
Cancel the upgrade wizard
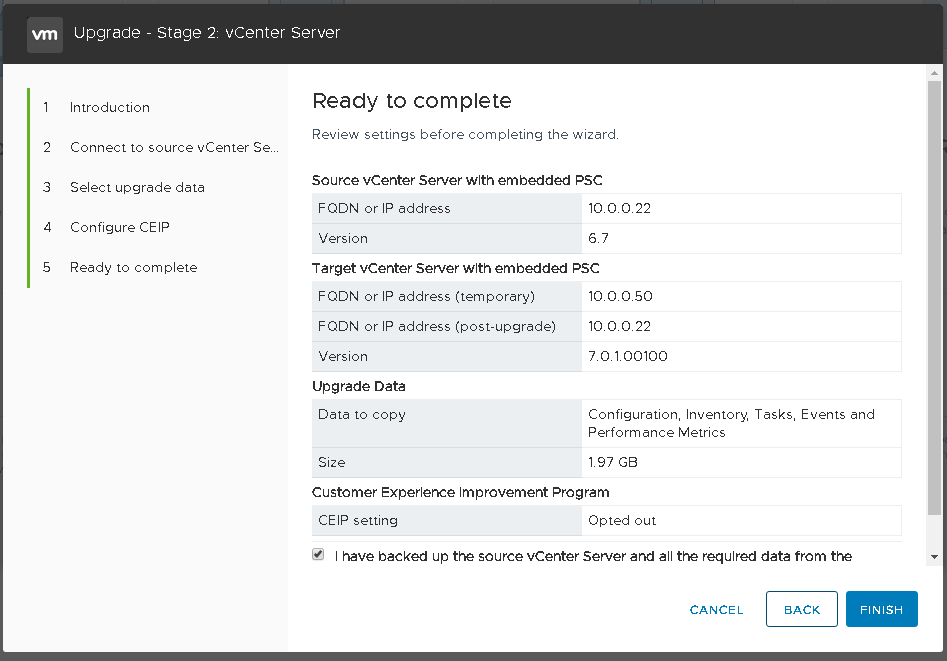(x=716, y=609)
